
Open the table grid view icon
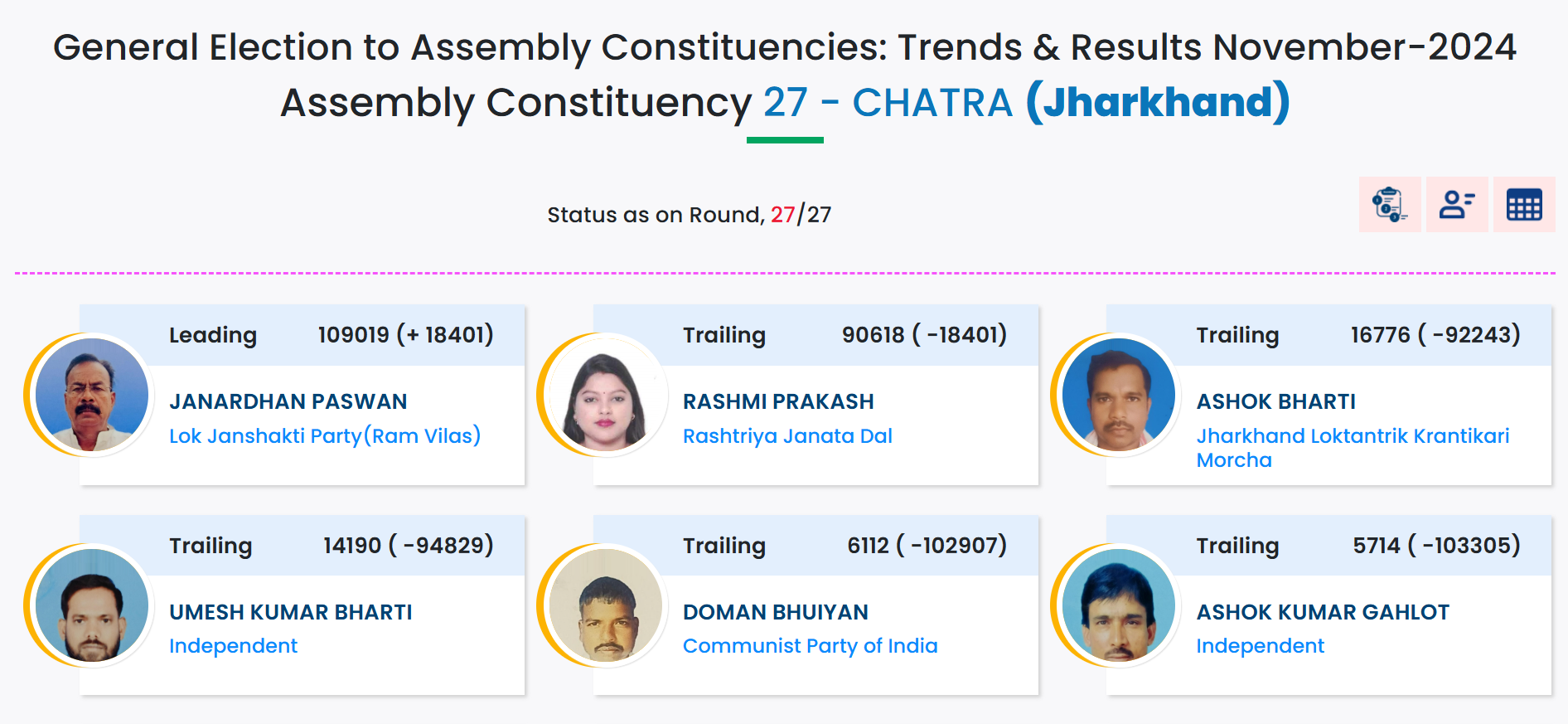[x=1524, y=204]
